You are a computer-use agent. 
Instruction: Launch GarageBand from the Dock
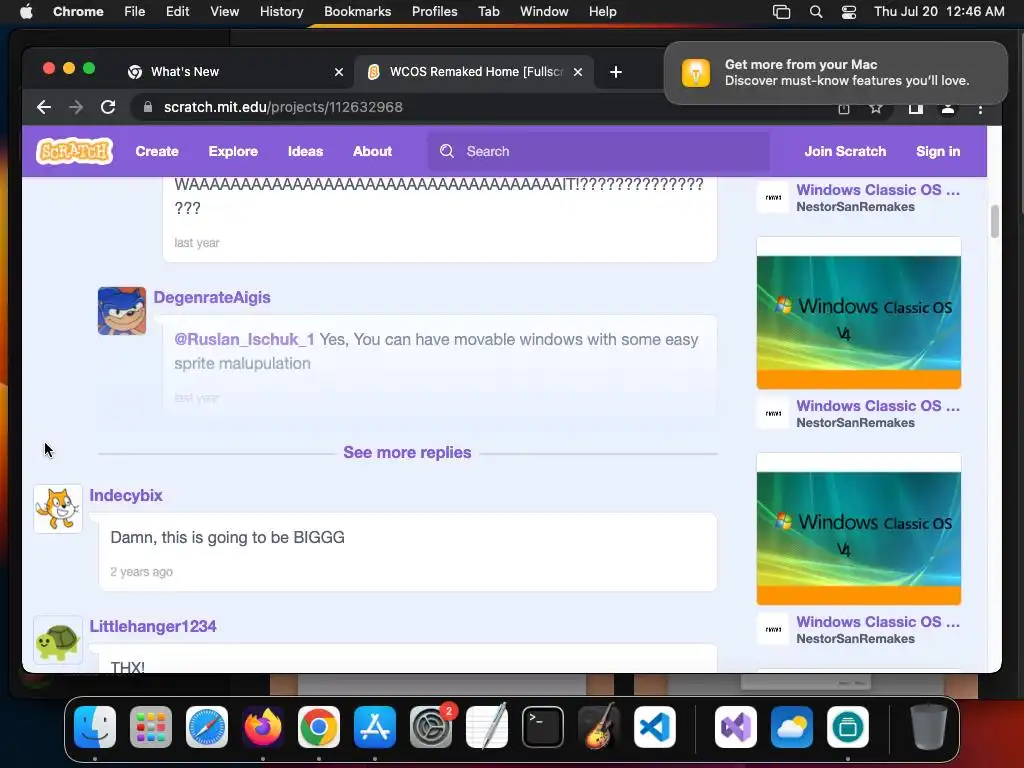(599, 727)
